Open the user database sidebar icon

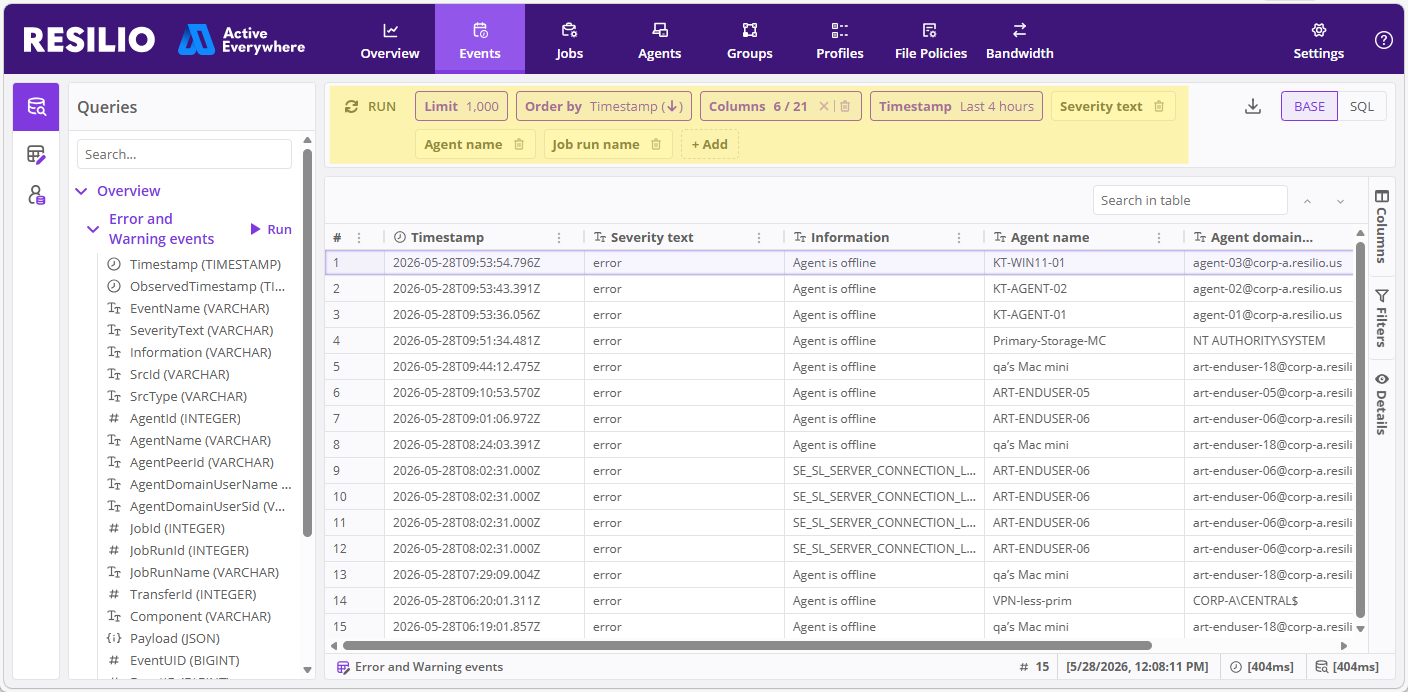pos(36,195)
